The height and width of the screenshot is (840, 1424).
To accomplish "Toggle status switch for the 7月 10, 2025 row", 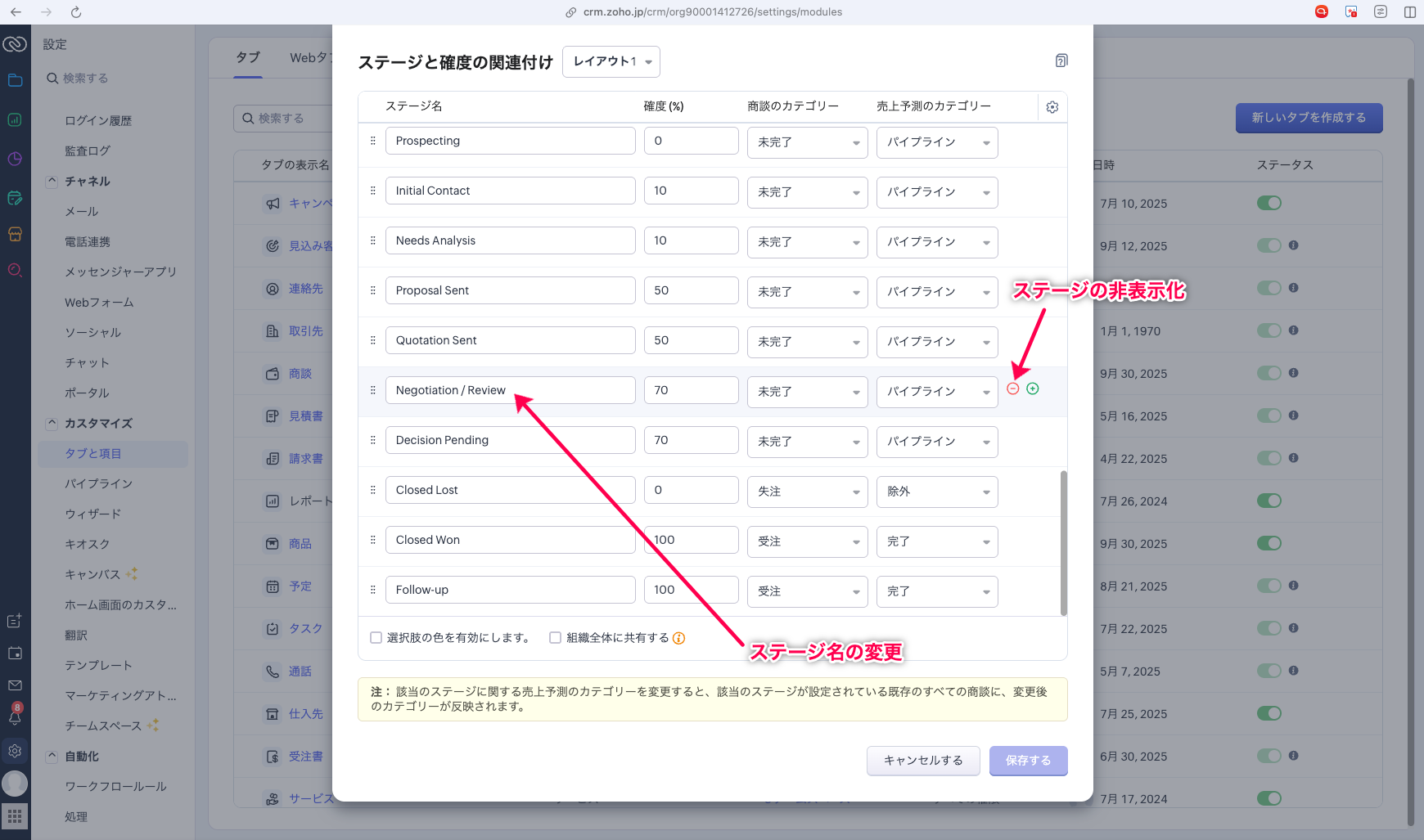I will pos(1269,203).
